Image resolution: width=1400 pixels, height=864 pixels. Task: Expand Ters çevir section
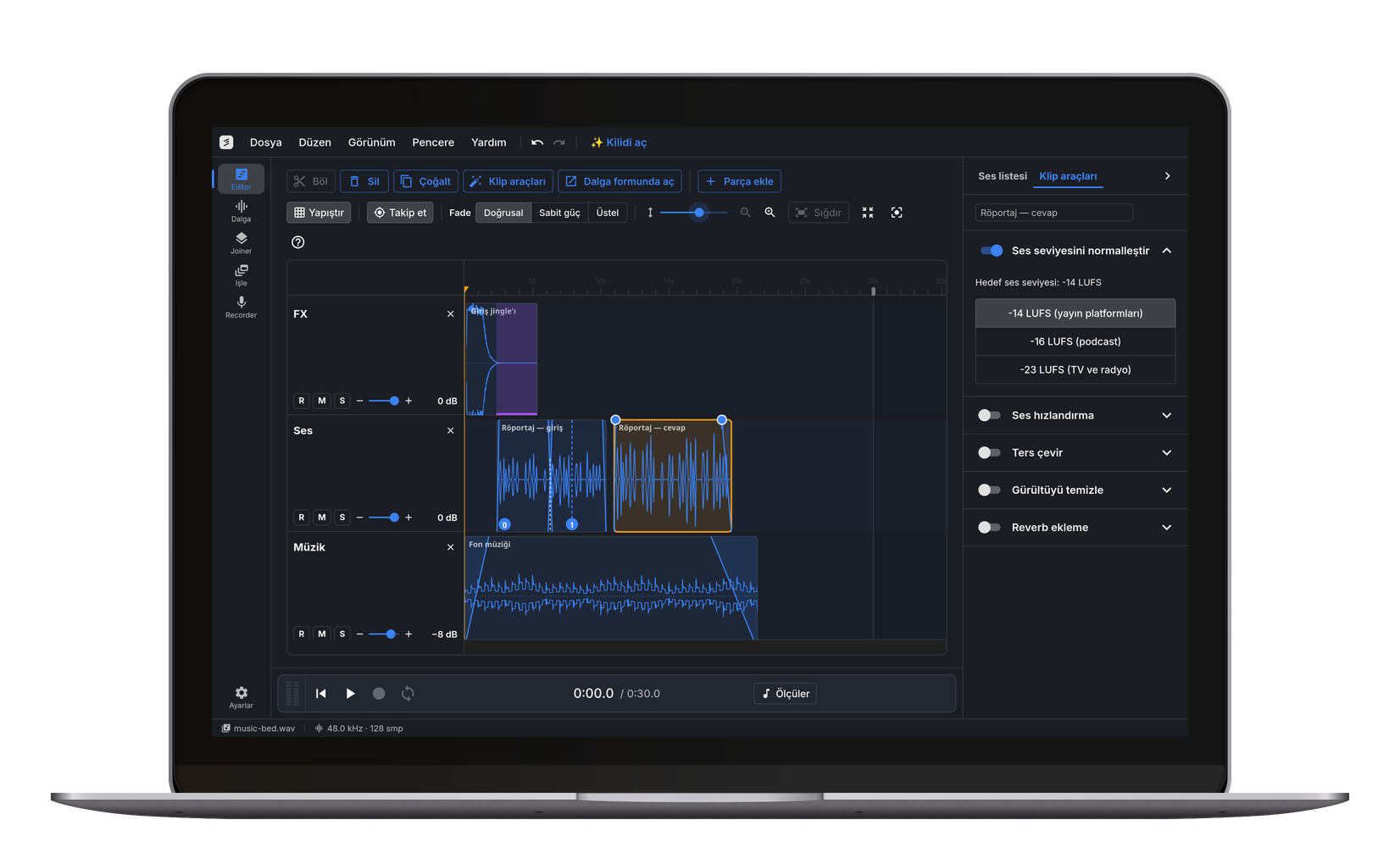pyautogui.click(x=1167, y=452)
